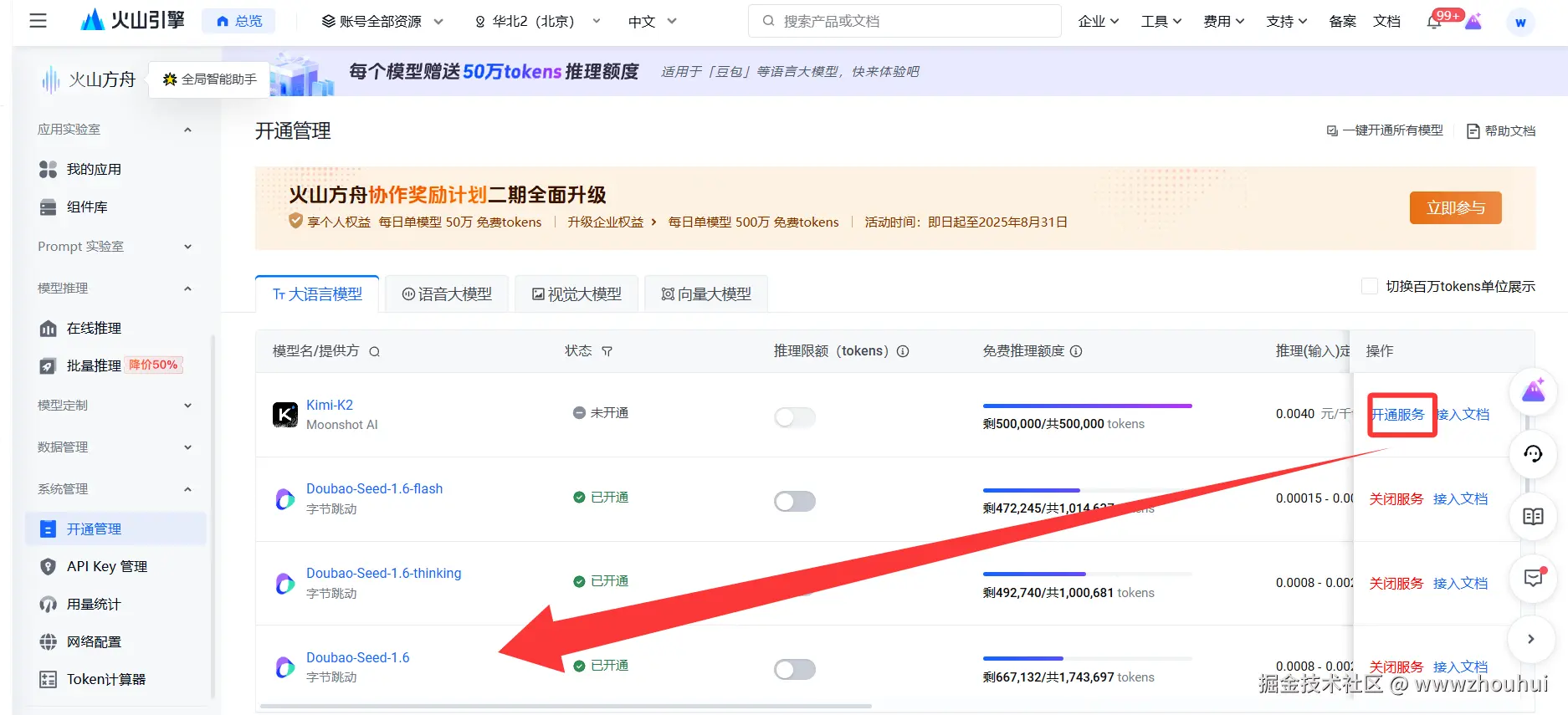1568x715 pixels.
Task: Click the horizontal scrollbar under the table
Action: coord(566,707)
